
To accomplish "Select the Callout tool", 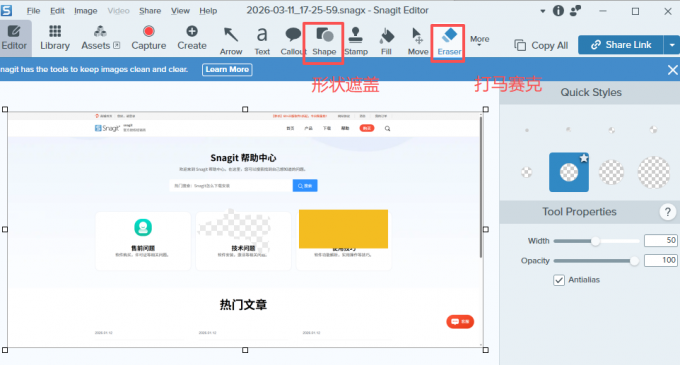I will (x=293, y=42).
